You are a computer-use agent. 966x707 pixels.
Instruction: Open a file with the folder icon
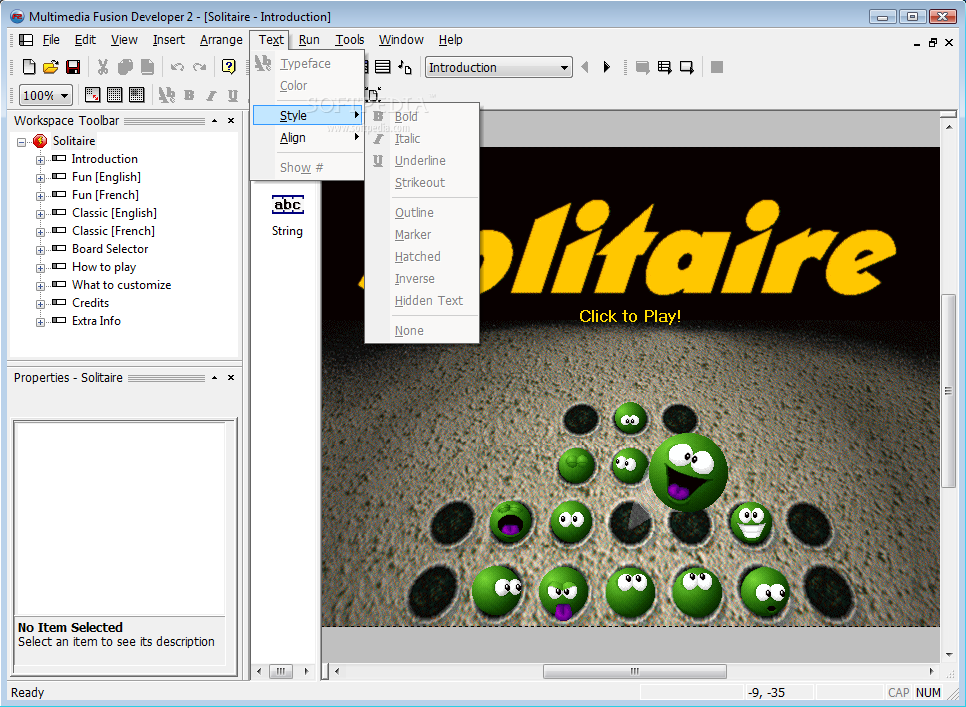click(51, 67)
